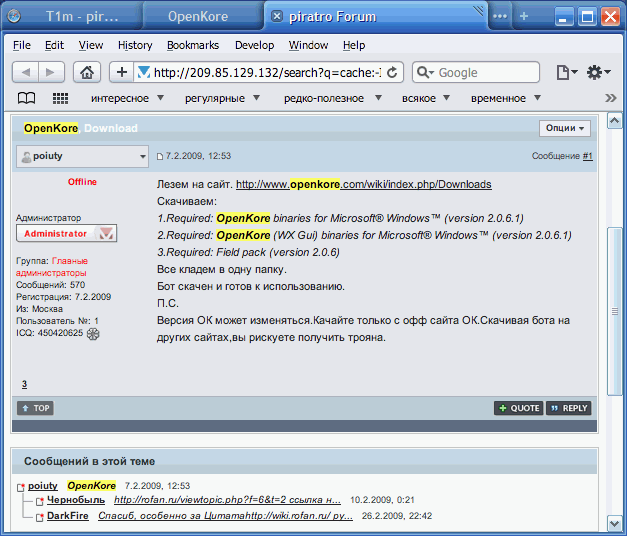The height and width of the screenshot is (536, 627).
Task: Click the OpenKore title in thread list
Action: pos(92,486)
